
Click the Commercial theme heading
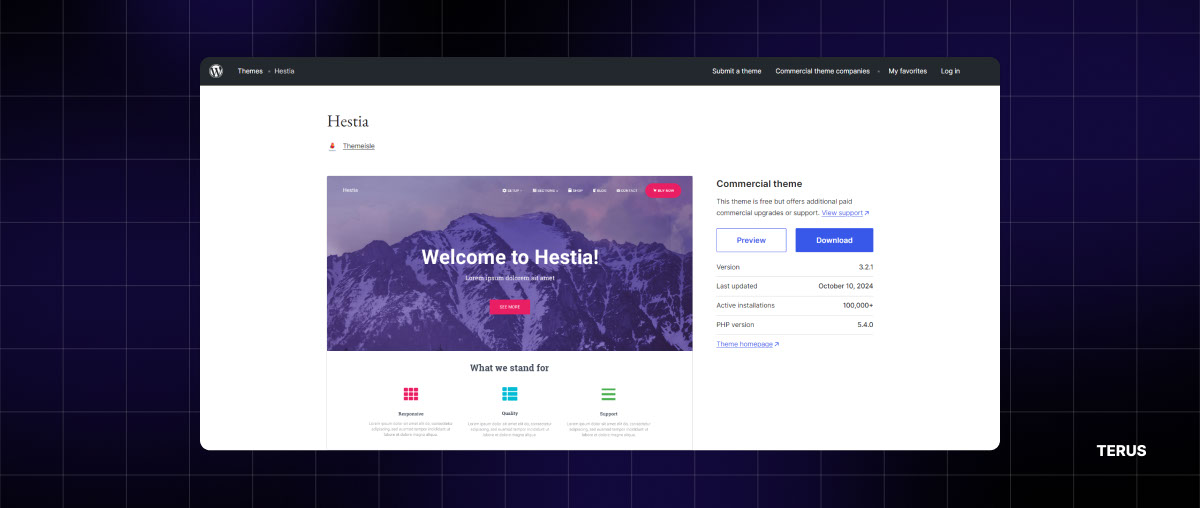point(759,184)
